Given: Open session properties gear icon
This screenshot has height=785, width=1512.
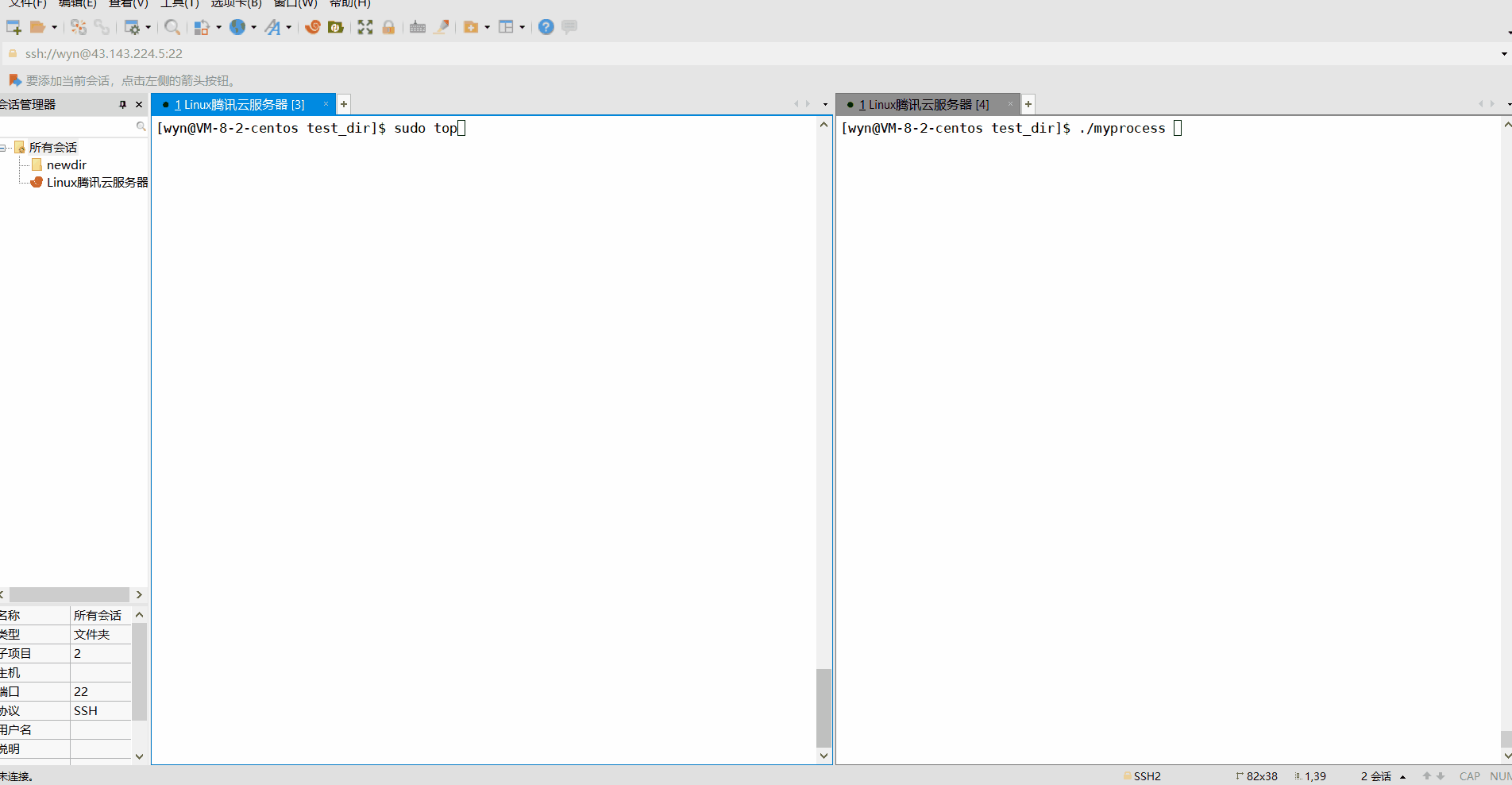Looking at the screenshot, I should pos(132,27).
